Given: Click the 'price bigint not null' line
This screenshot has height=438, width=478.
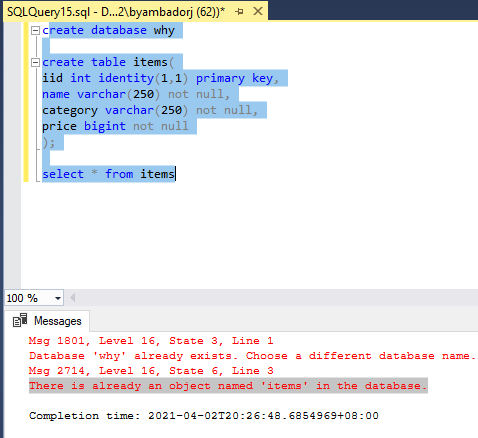Looking at the screenshot, I should 115,126.
